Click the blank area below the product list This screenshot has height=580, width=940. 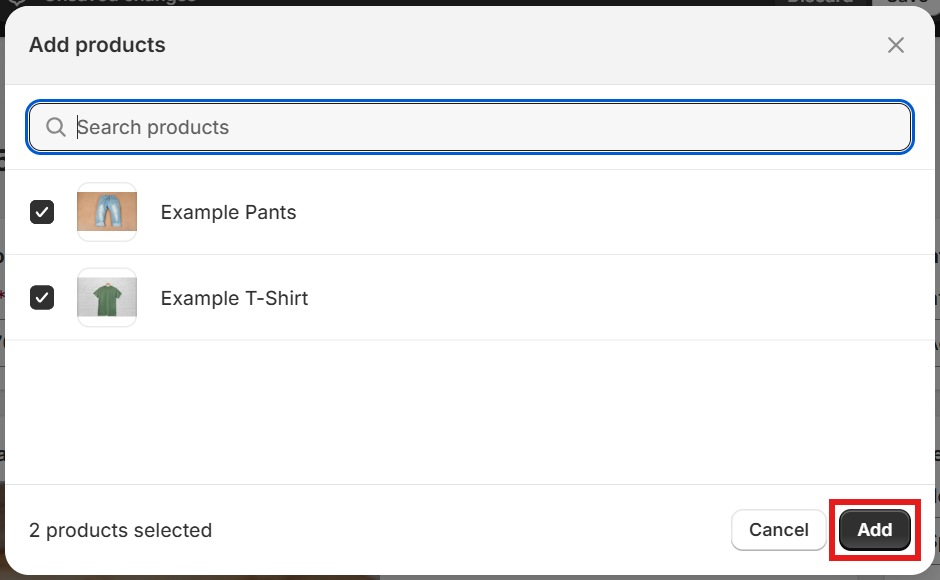click(x=470, y=413)
